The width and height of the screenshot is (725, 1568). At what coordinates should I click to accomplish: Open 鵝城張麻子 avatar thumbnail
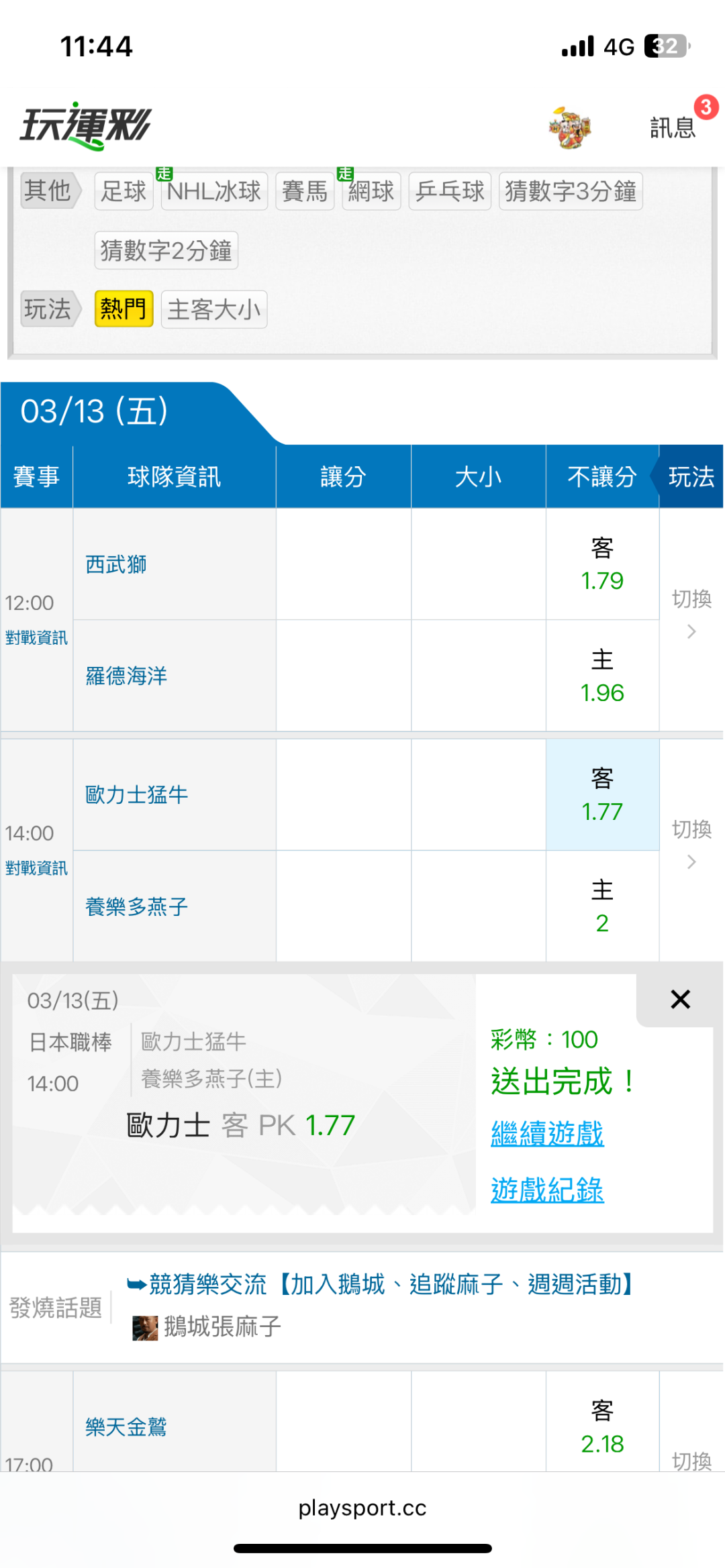[145, 1327]
